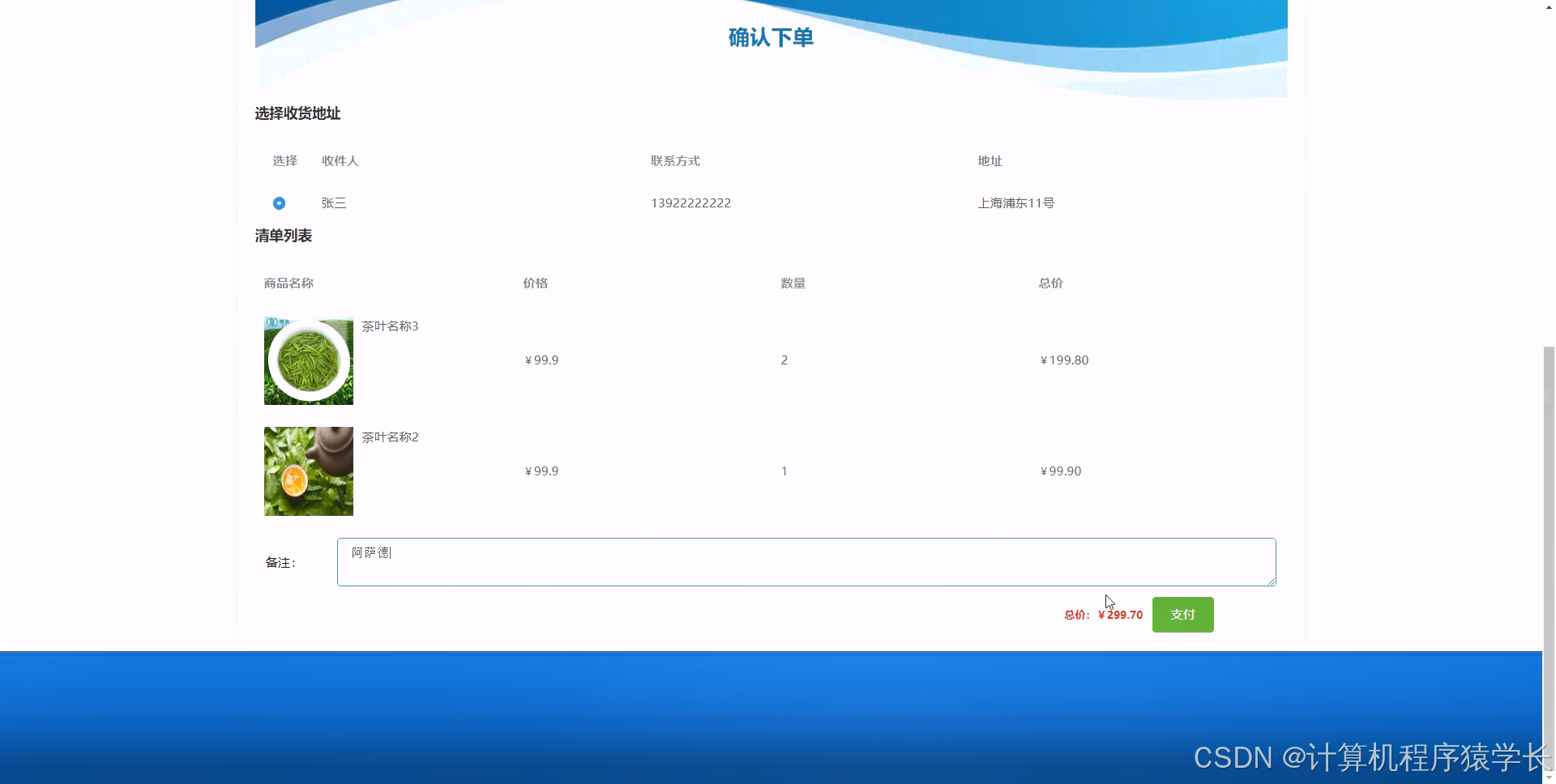Open the 茶叶名称3 product link
Screen dimensions: 1556x784
pos(390,326)
